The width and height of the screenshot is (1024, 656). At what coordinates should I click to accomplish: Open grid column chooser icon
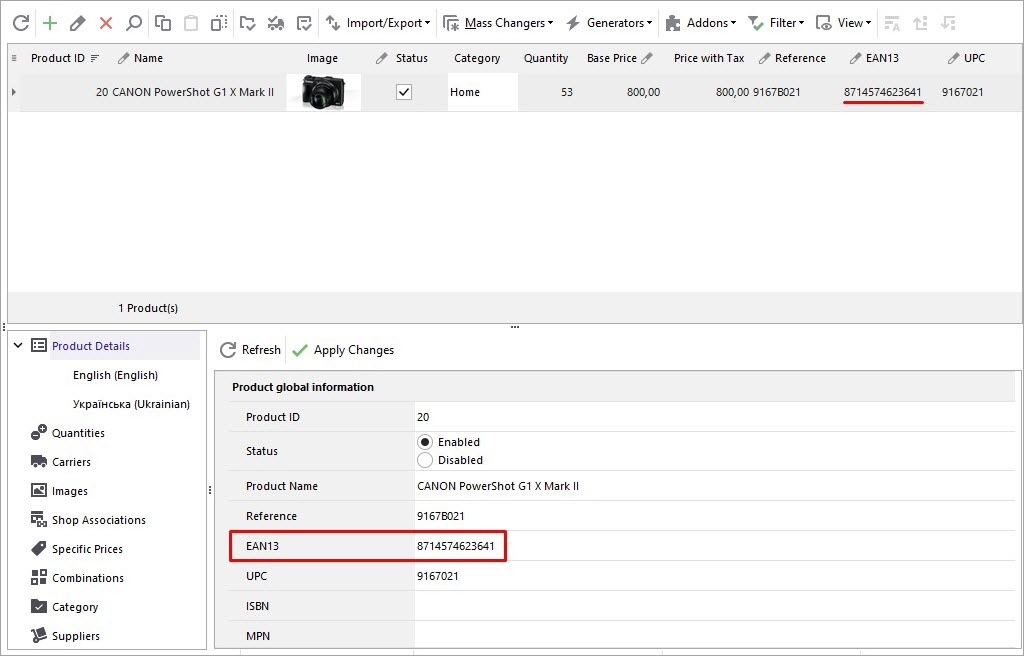coord(14,58)
